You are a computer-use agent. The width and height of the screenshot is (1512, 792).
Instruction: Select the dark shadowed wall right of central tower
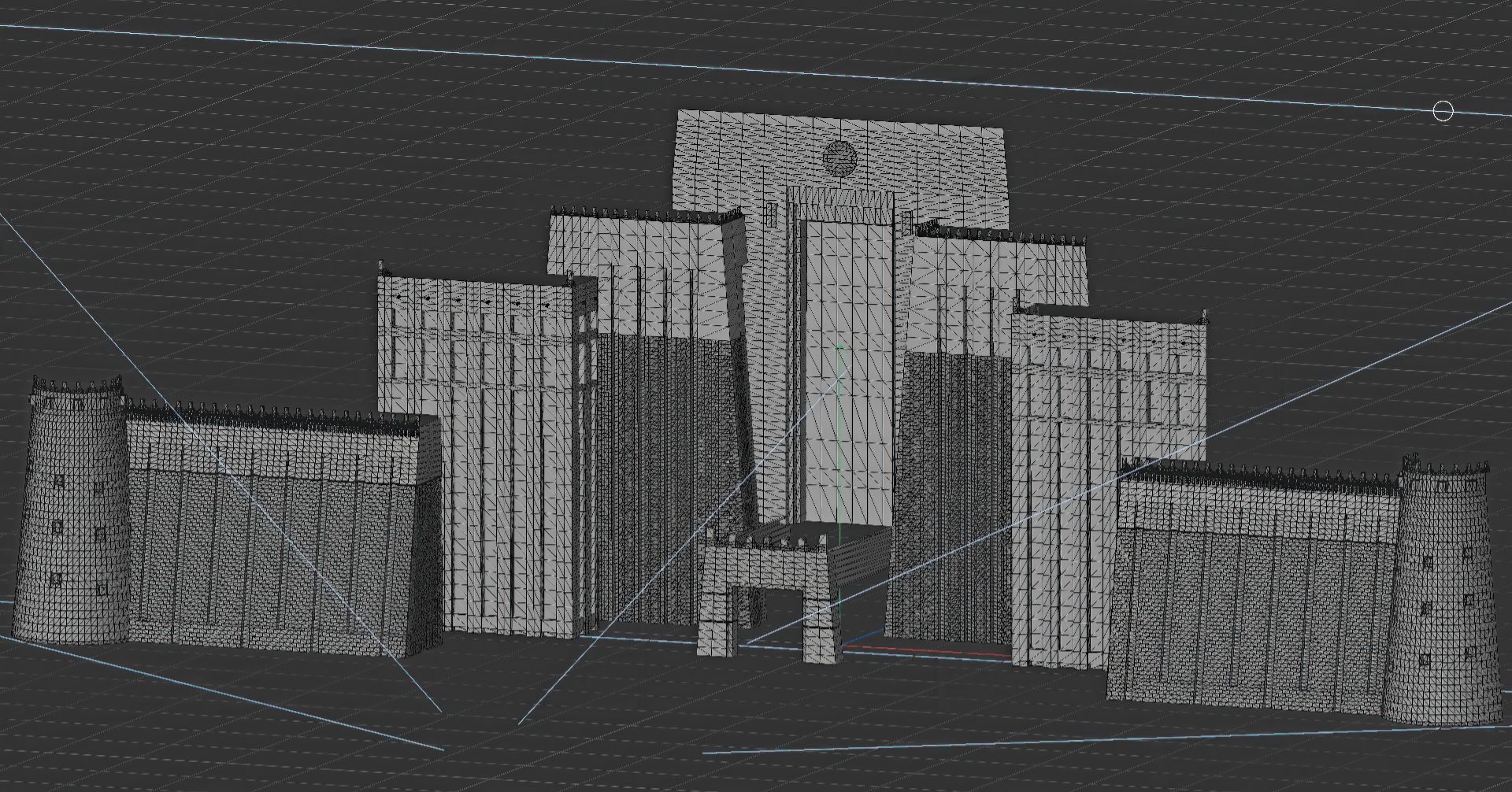click(953, 488)
